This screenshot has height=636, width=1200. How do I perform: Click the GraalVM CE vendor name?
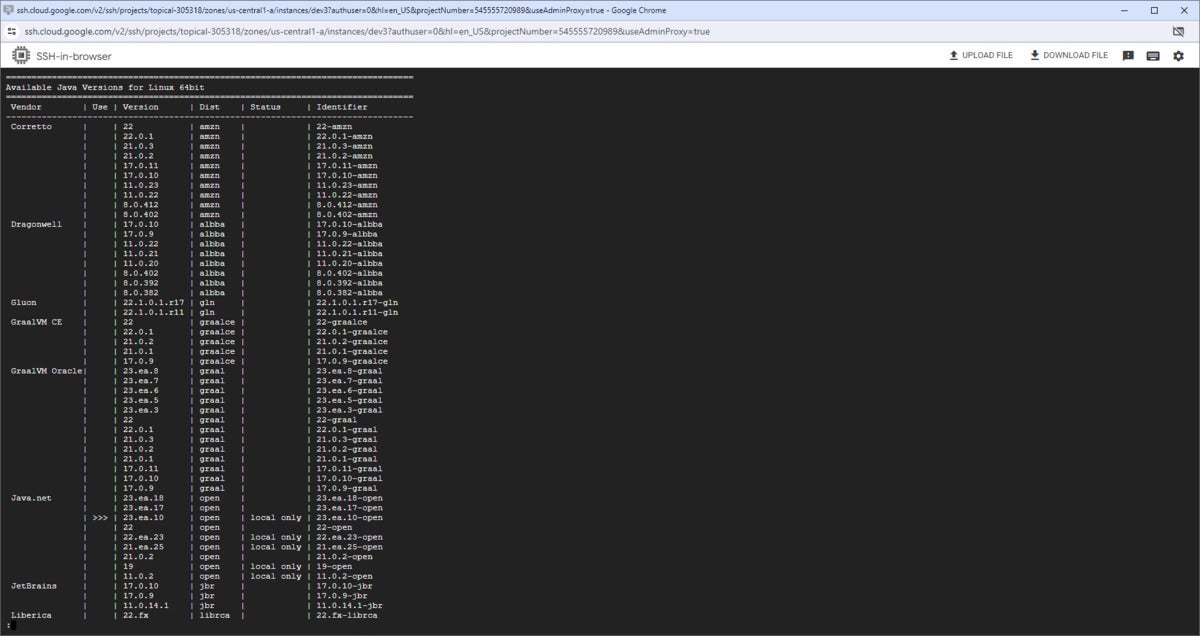click(37, 322)
